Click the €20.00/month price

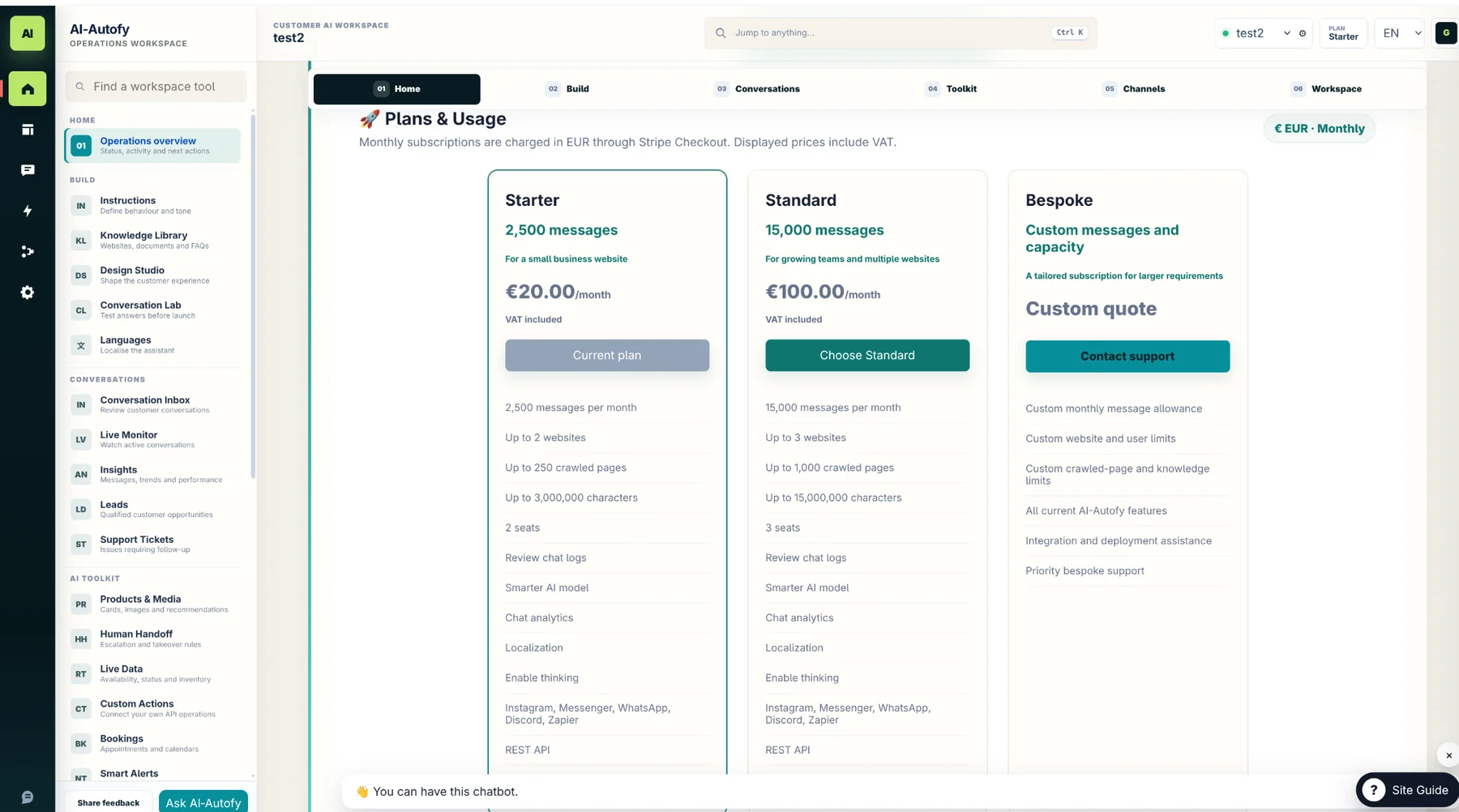(x=558, y=292)
